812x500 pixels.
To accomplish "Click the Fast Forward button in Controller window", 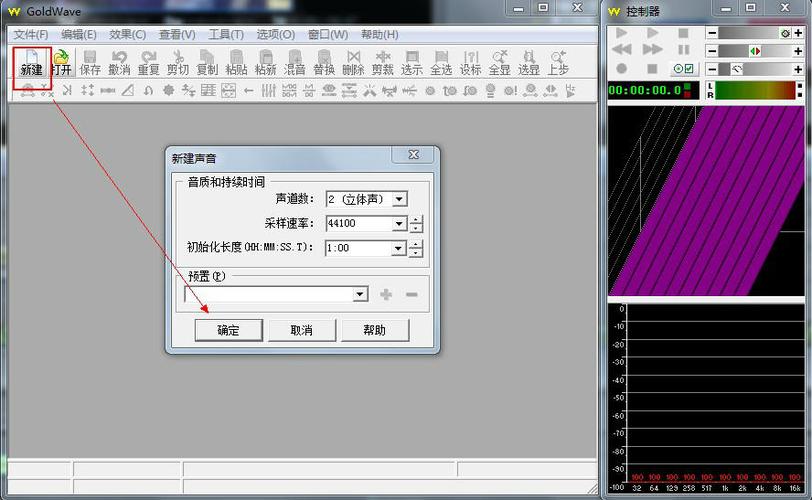I will pos(652,49).
